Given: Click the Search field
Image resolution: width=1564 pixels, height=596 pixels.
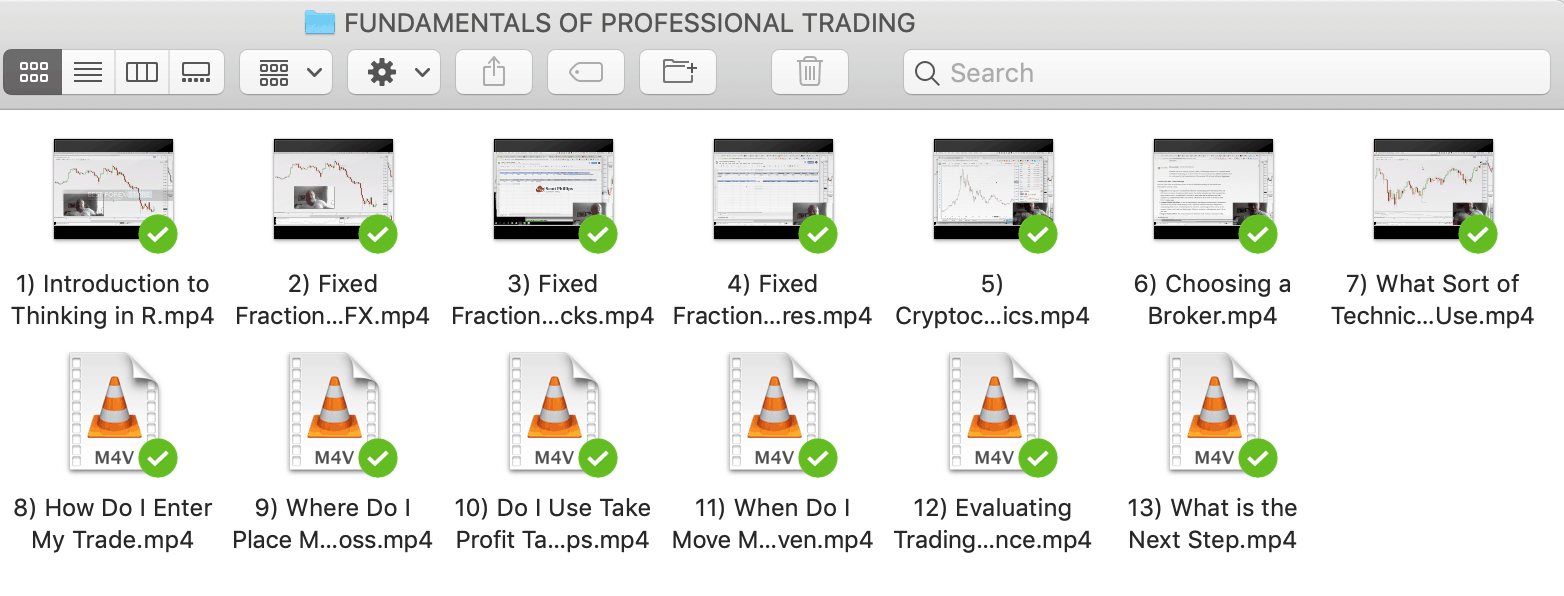Looking at the screenshot, I should (x=1226, y=73).
